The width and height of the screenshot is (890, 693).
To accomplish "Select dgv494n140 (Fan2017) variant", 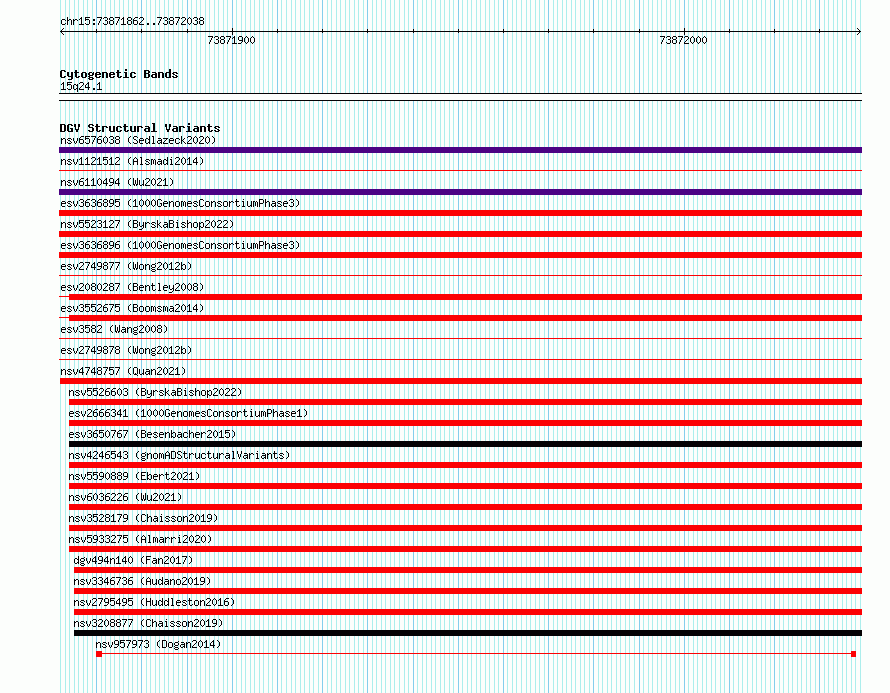I will (133, 560).
